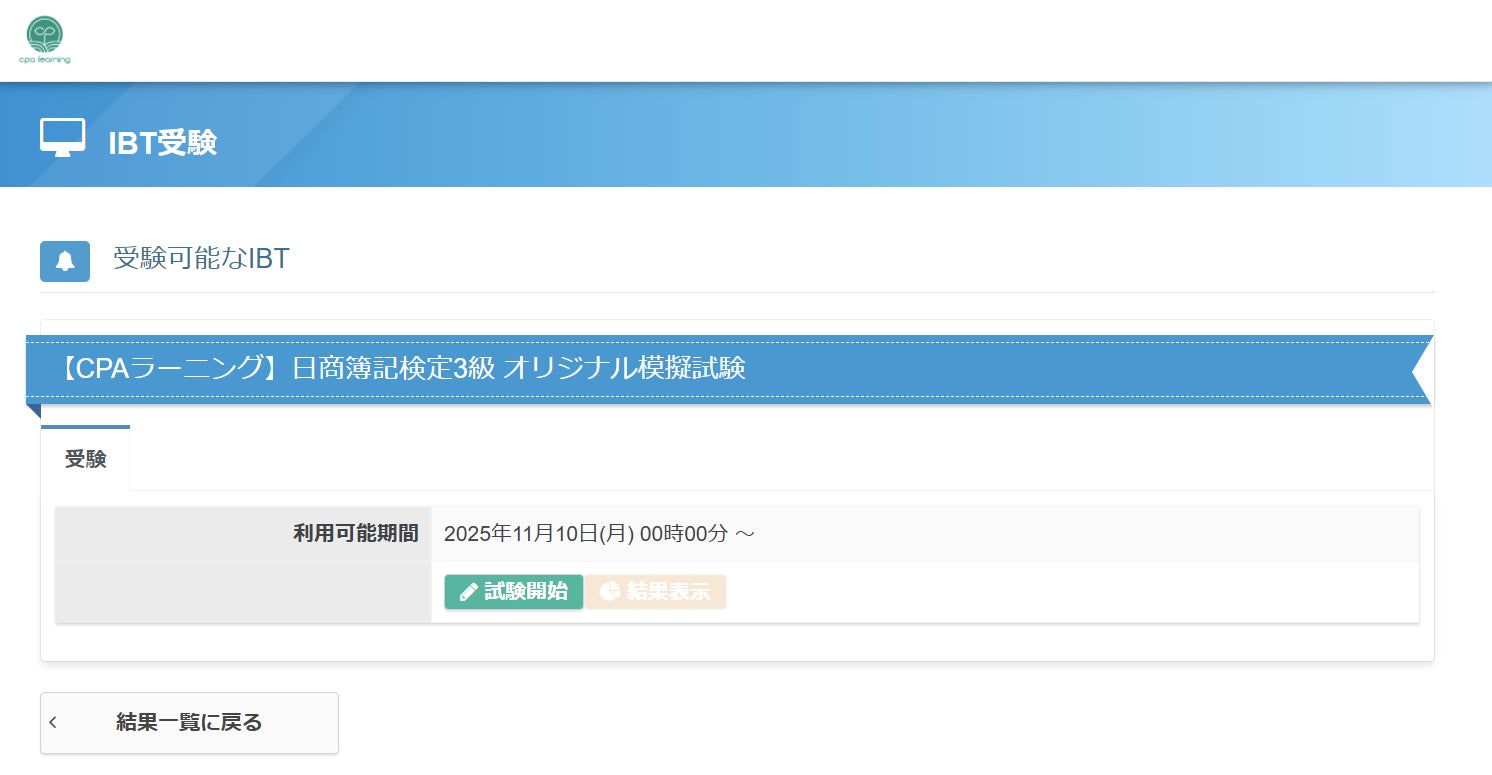1492x775 pixels.
Task: Click the CPA Learning logo
Action: [45, 40]
